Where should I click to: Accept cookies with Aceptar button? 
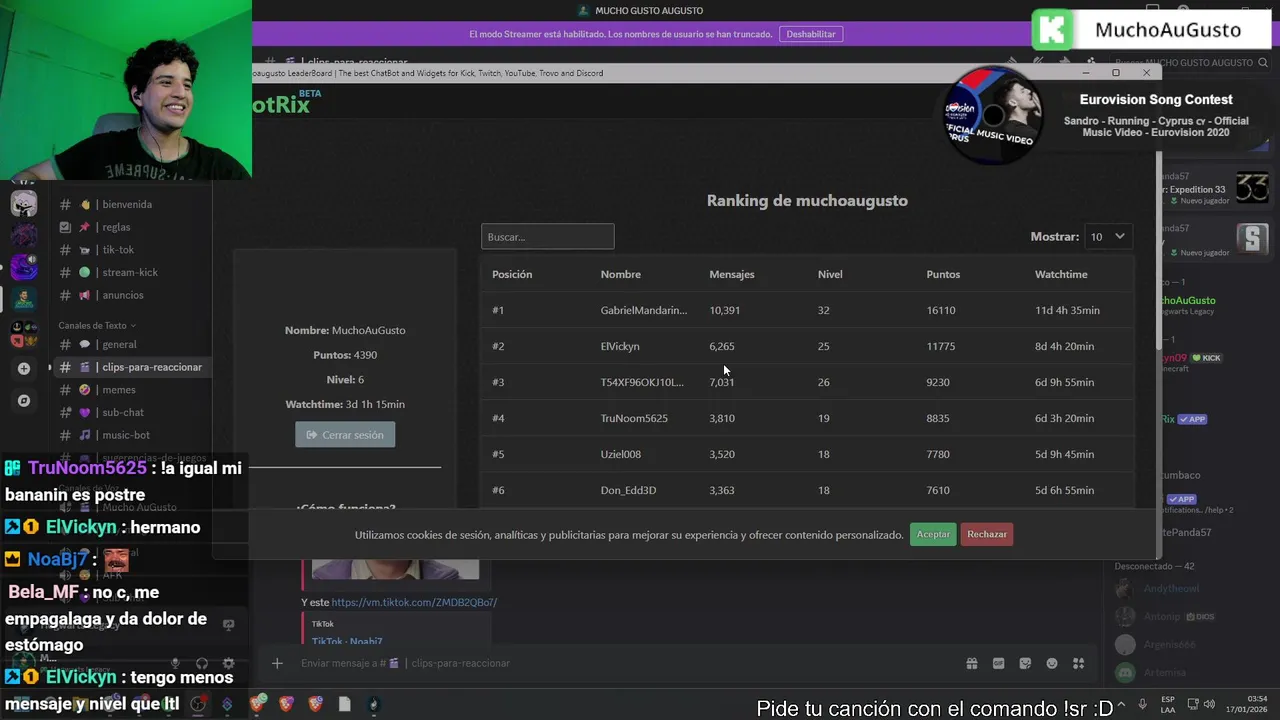[933, 534]
